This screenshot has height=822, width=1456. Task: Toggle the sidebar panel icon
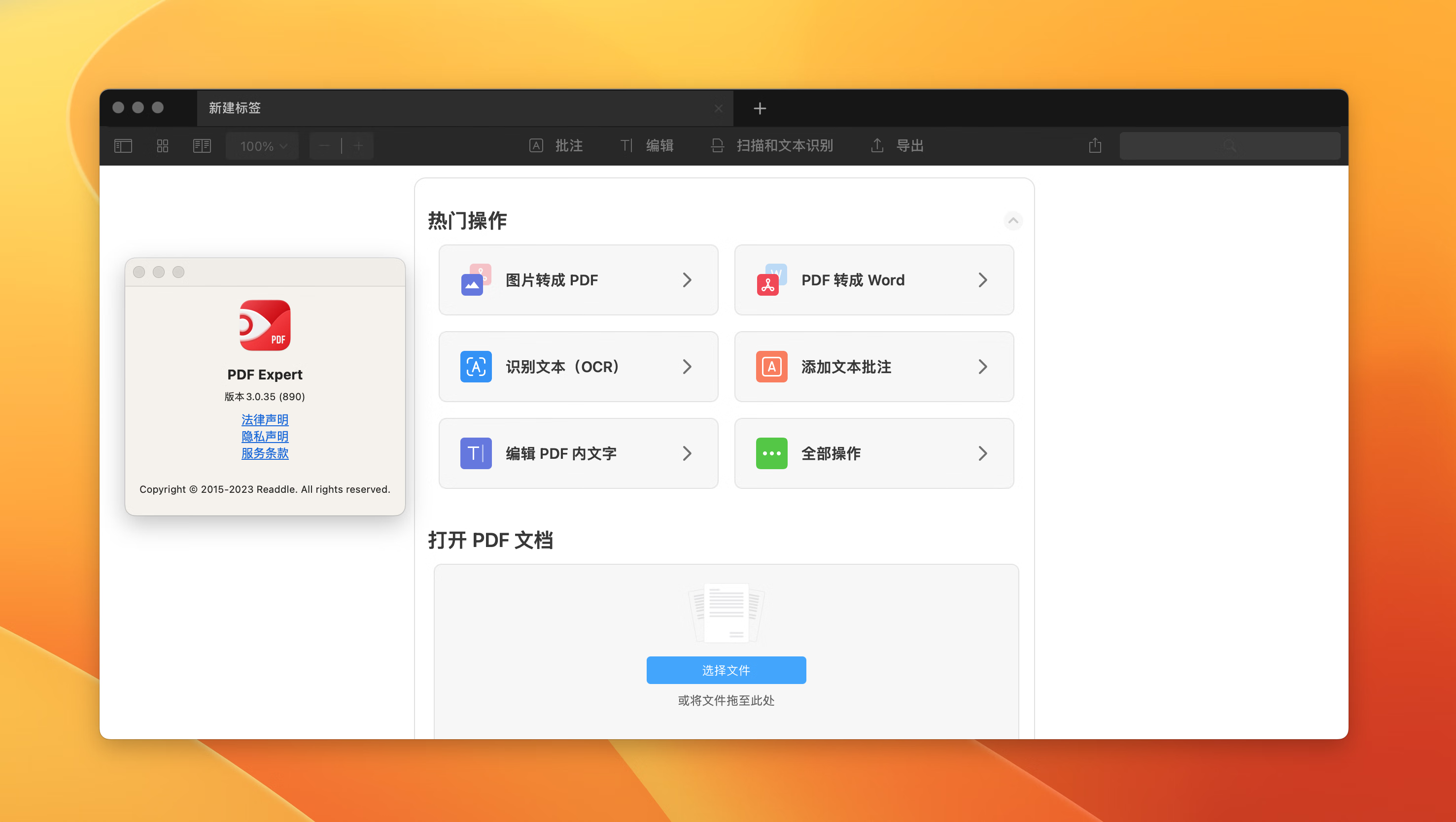click(123, 146)
